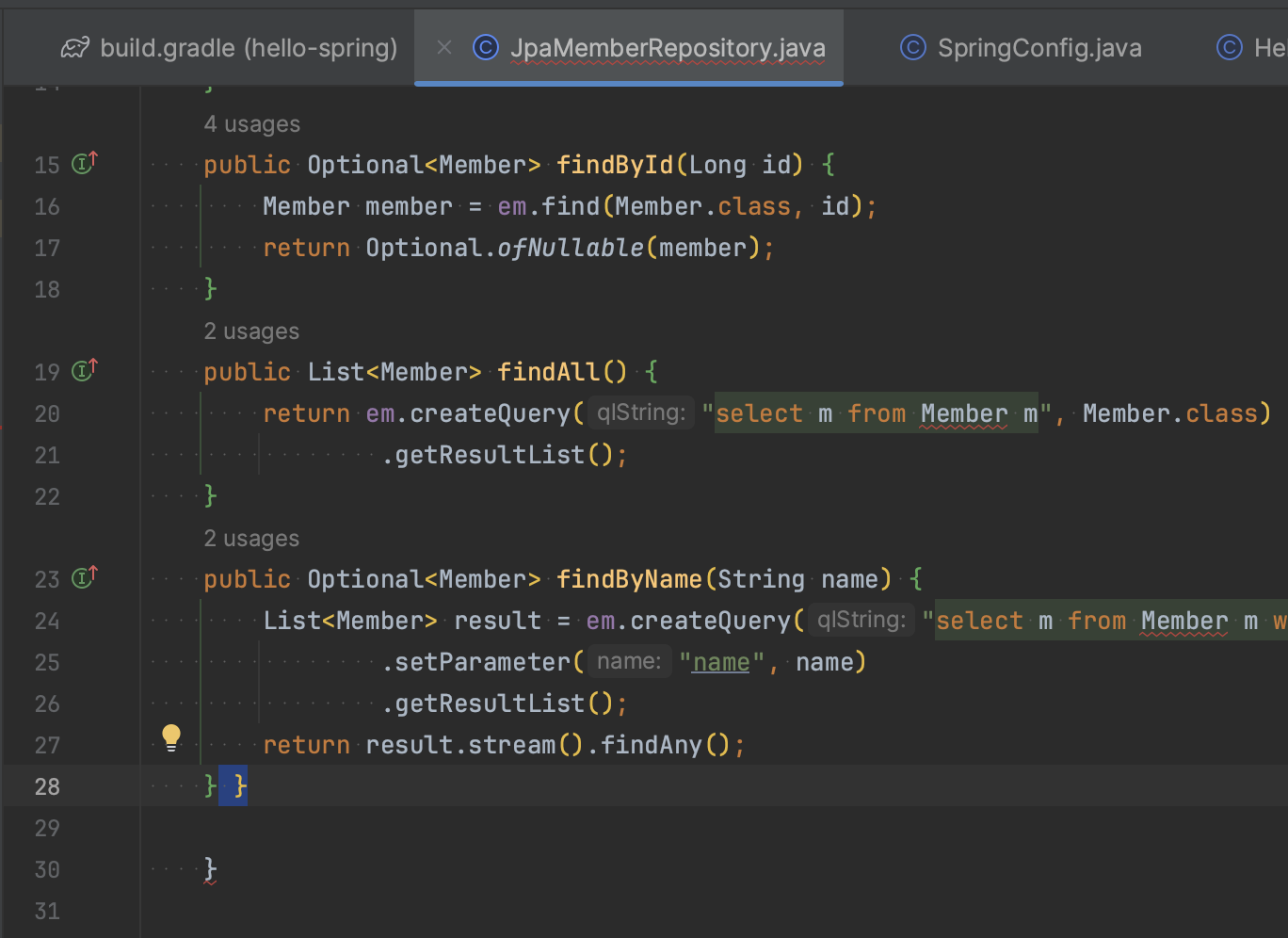Image resolution: width=1288 pixels, height=938 pixels.
Task: Click the ofNullable call on line 17
Action: [571, 248]
